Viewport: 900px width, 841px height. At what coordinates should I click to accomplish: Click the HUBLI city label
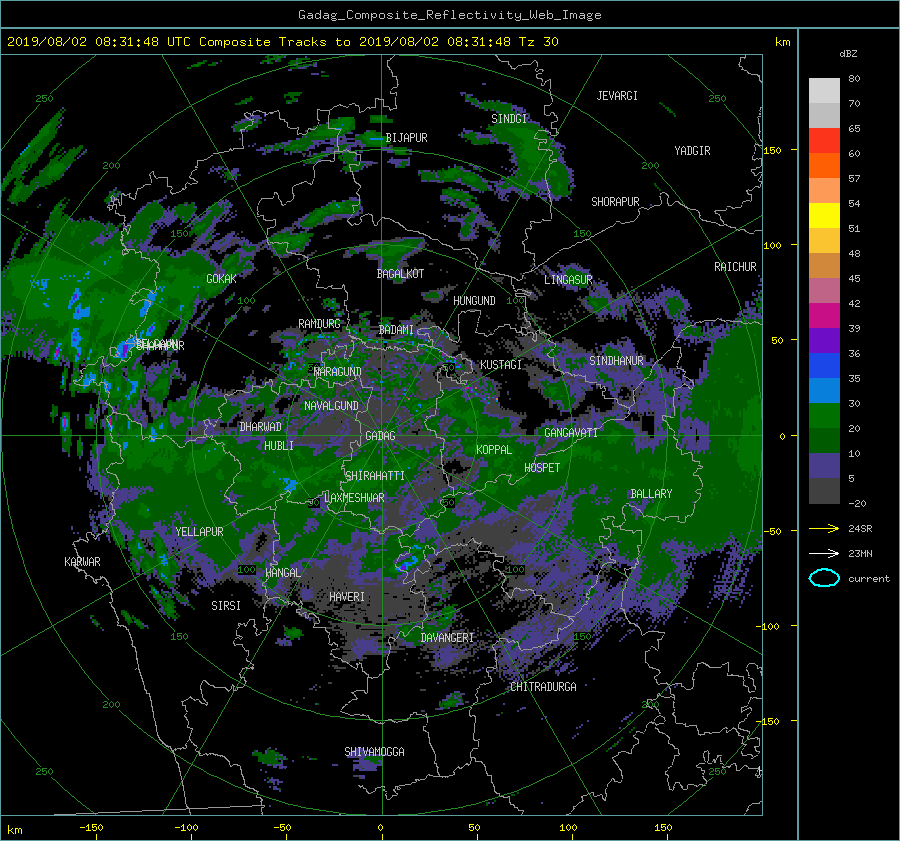(279, 446)
